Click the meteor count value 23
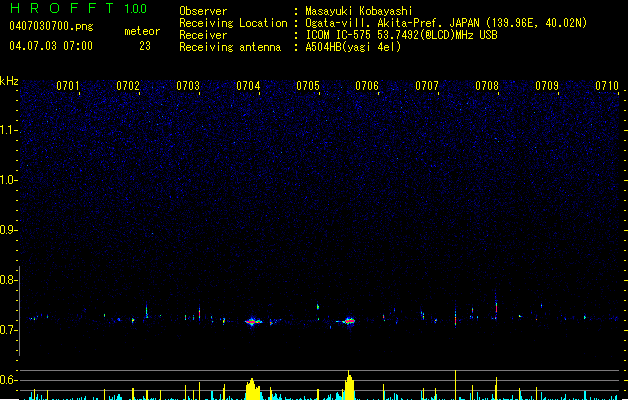This screenshot has height=400, width=629. coord(145,46)
